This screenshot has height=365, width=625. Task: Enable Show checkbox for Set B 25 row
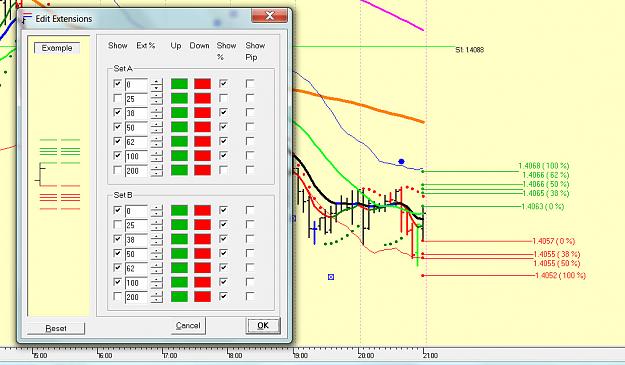118,224
